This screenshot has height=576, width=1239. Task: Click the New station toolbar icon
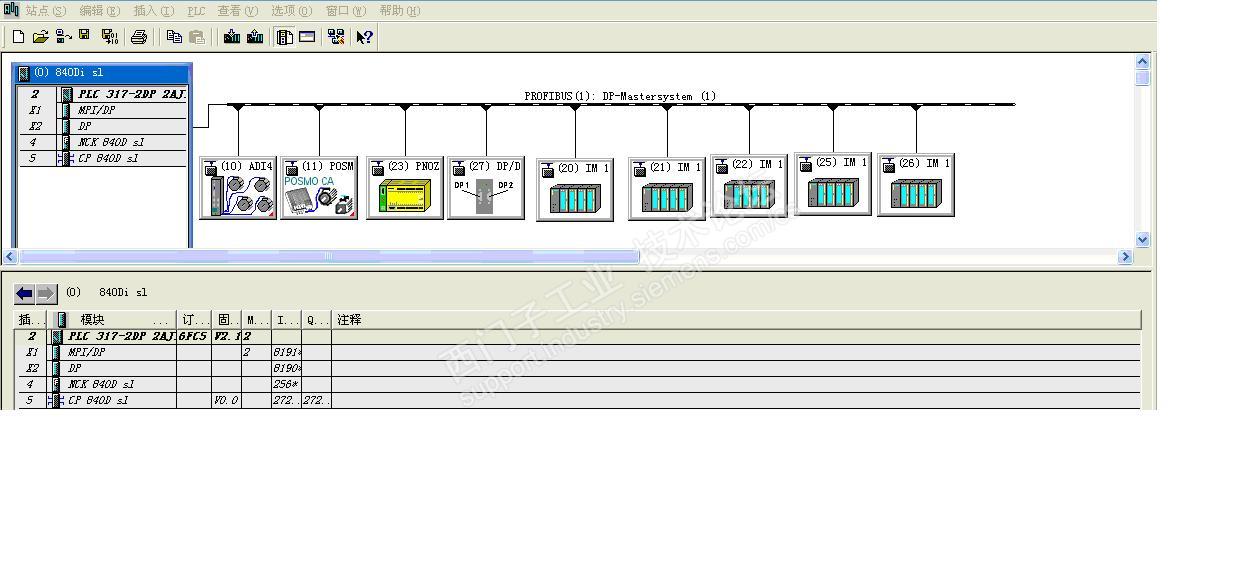point(18,37)
